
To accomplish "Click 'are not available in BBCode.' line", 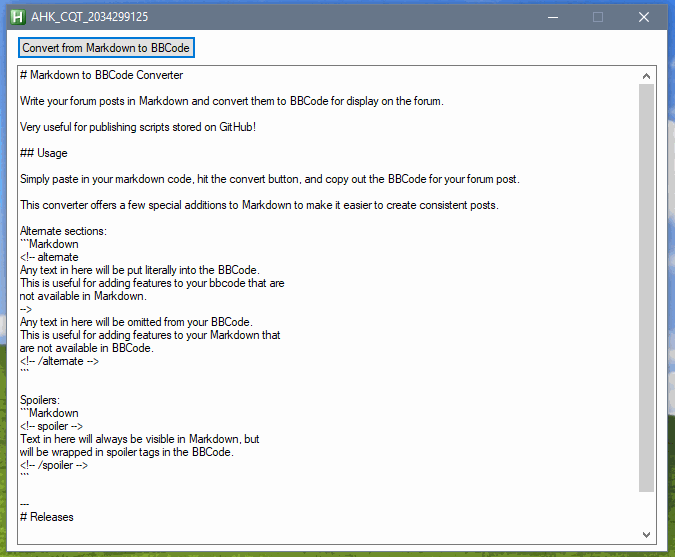I will pyautogui.click(x=87, y=348).
